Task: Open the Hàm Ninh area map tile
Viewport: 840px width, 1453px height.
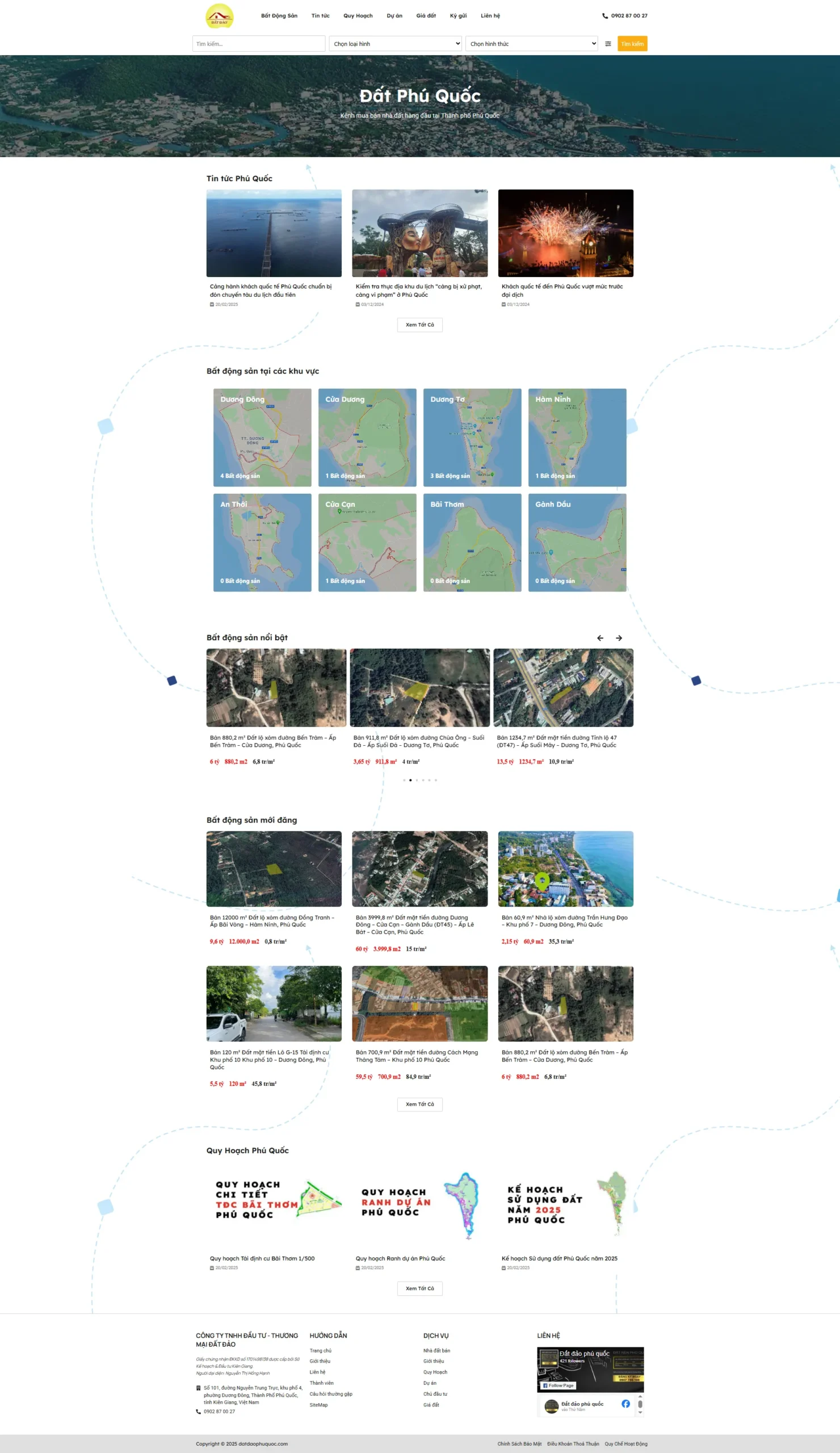Action: click(x=577, y=438)
